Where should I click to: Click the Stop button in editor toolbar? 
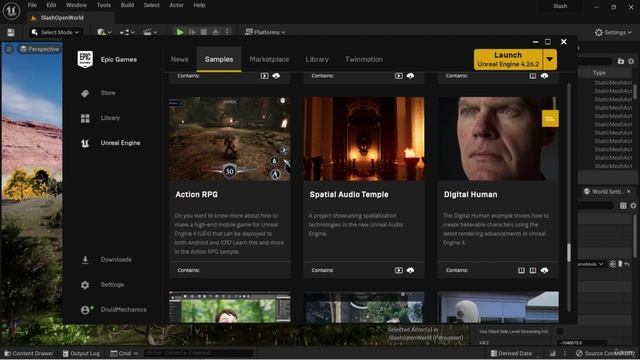204,32
